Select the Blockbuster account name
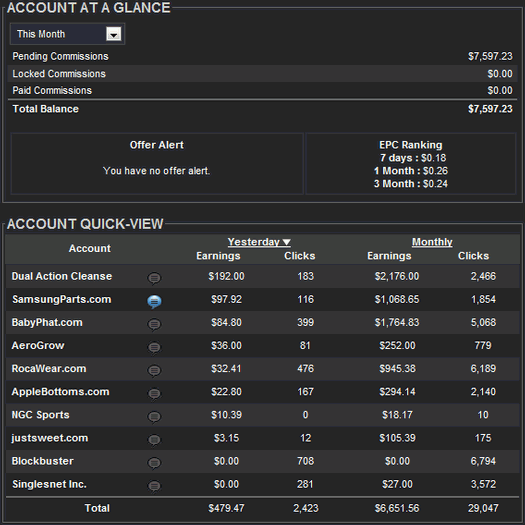 (x=43, y=461)
